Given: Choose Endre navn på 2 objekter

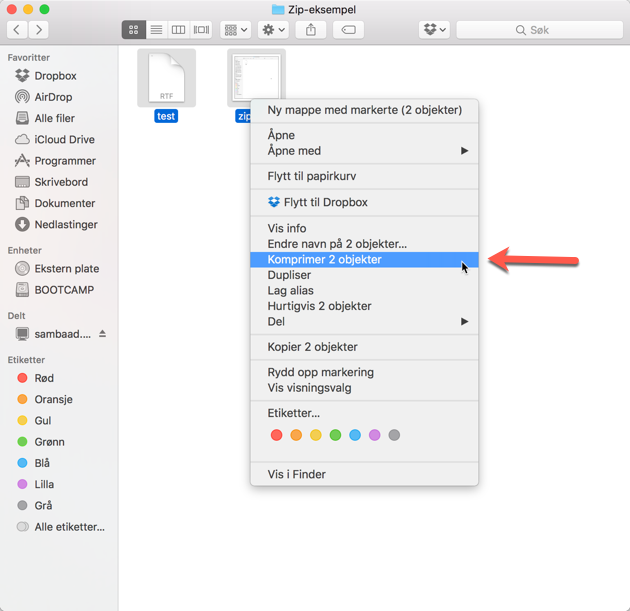Looking at the screenshot, I should point(364,244).
